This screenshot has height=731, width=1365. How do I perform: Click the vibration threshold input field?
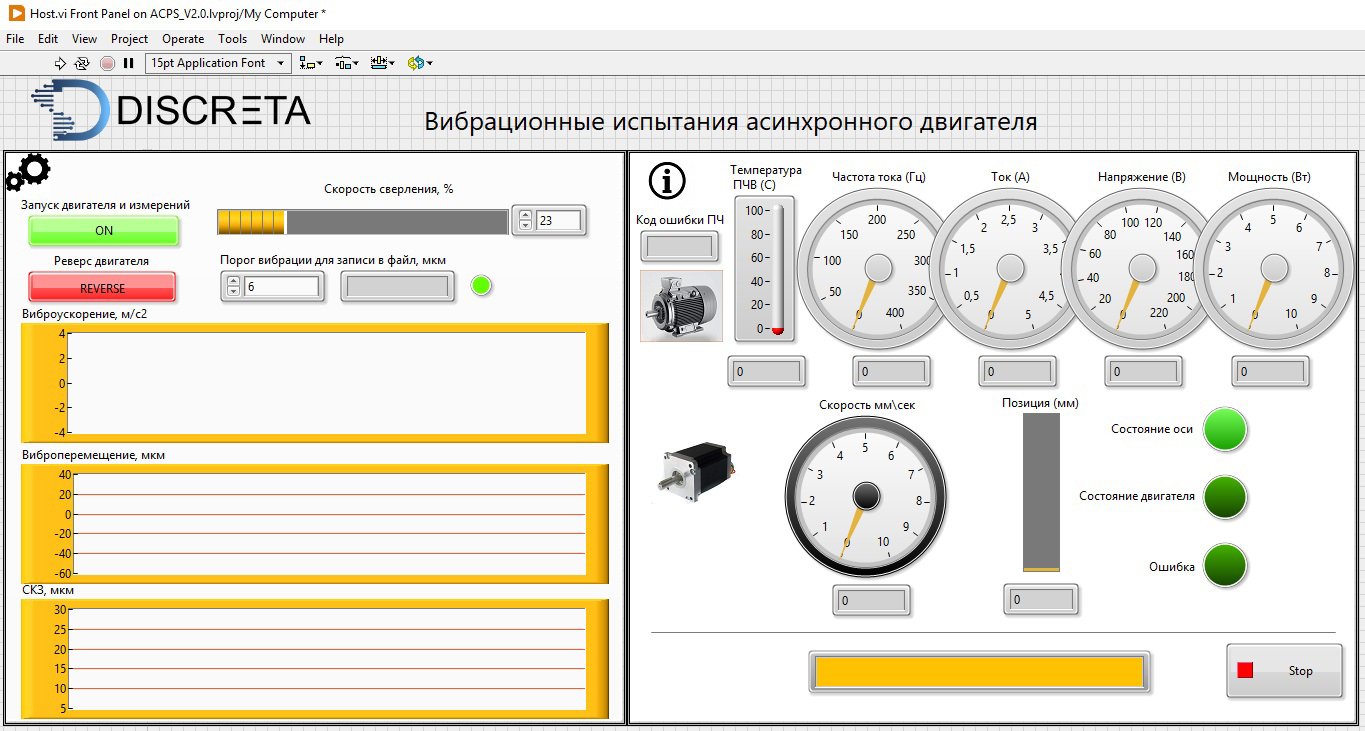tap(280, 287)
